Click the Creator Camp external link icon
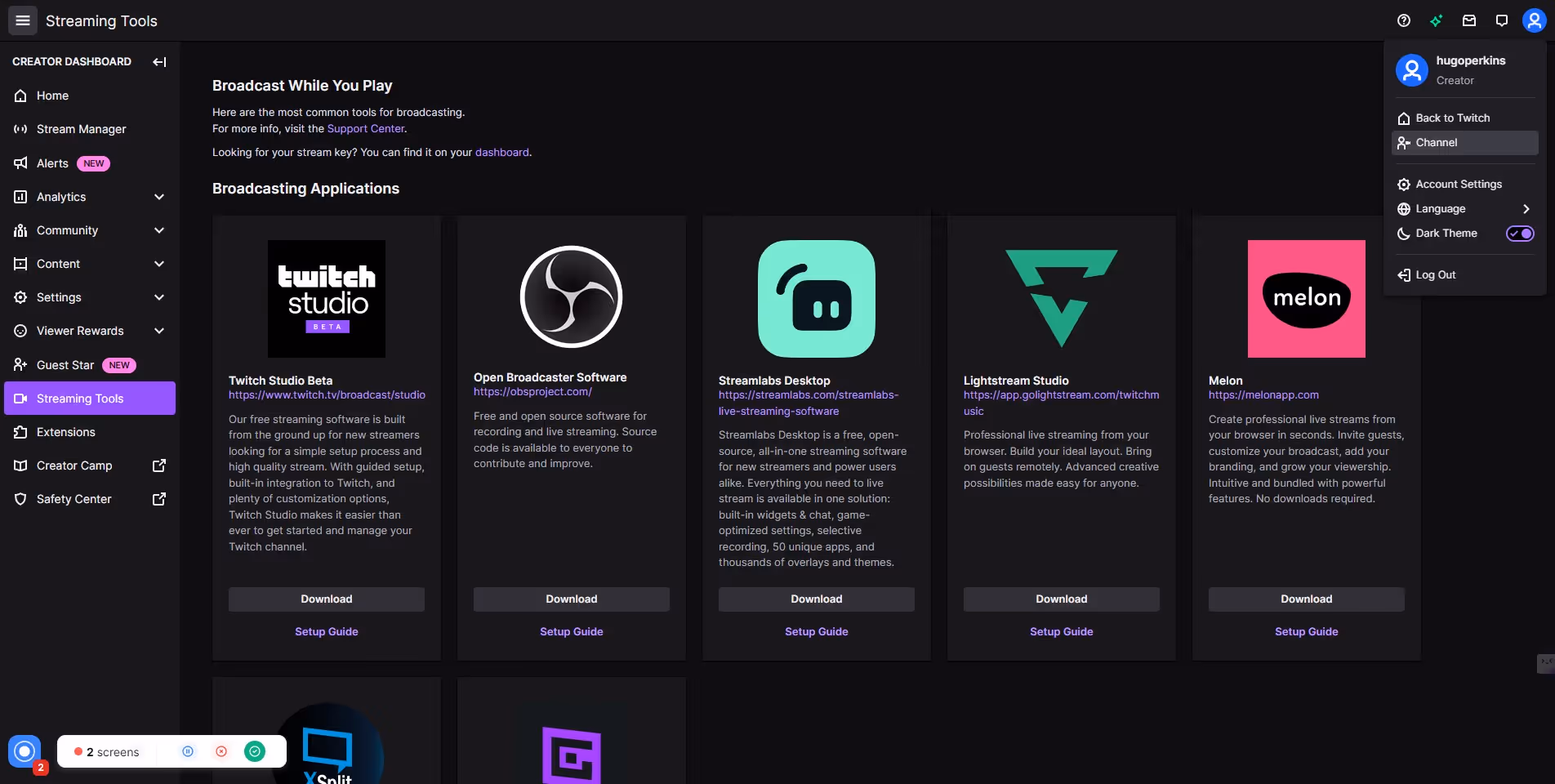This screenshot has height=784, width=1555. (x=159, y=465)
